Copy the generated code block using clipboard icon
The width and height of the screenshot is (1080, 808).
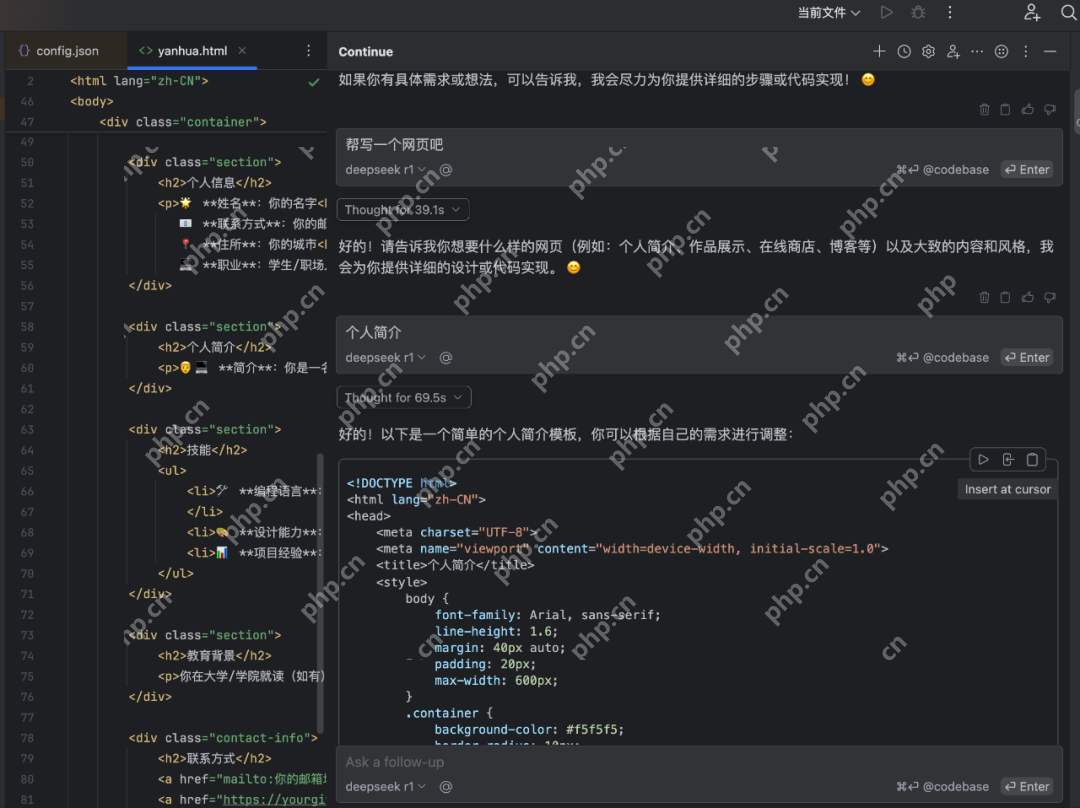(1033, 460)
